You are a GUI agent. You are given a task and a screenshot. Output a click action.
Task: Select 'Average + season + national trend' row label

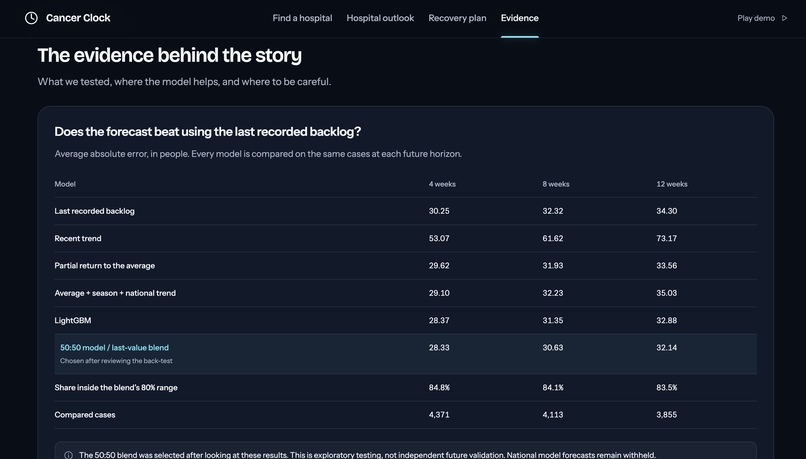pyautogui.click(x=115, y=293)
